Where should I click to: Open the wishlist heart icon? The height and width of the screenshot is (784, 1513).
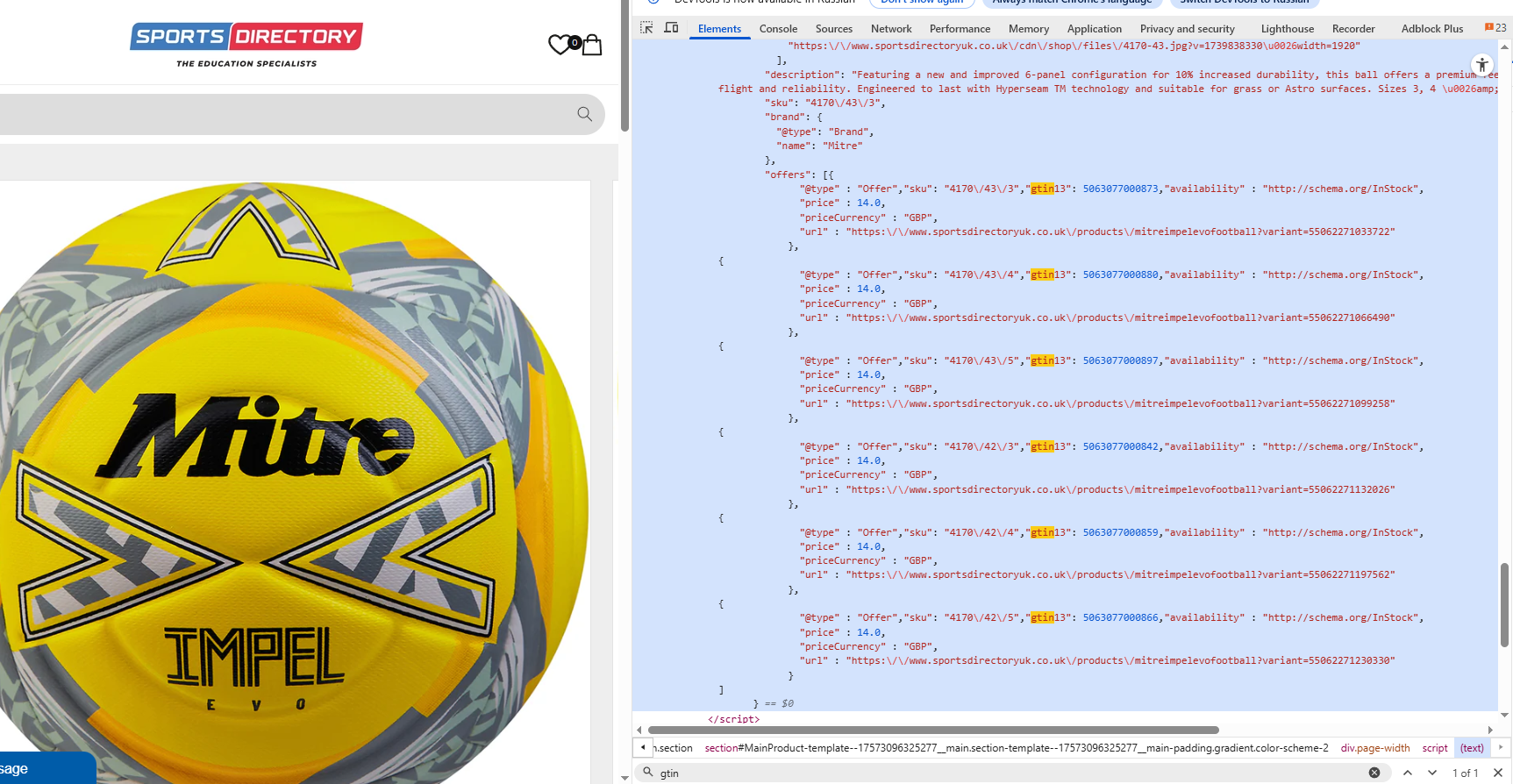(x=560, y=45)
